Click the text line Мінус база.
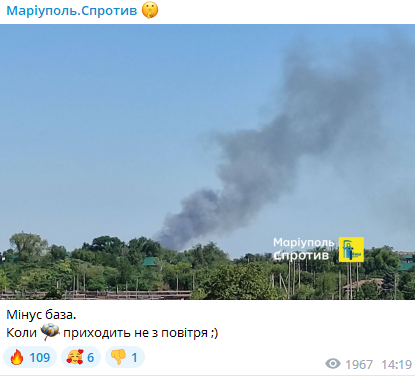The image size is (415, 378). point(41,315)
